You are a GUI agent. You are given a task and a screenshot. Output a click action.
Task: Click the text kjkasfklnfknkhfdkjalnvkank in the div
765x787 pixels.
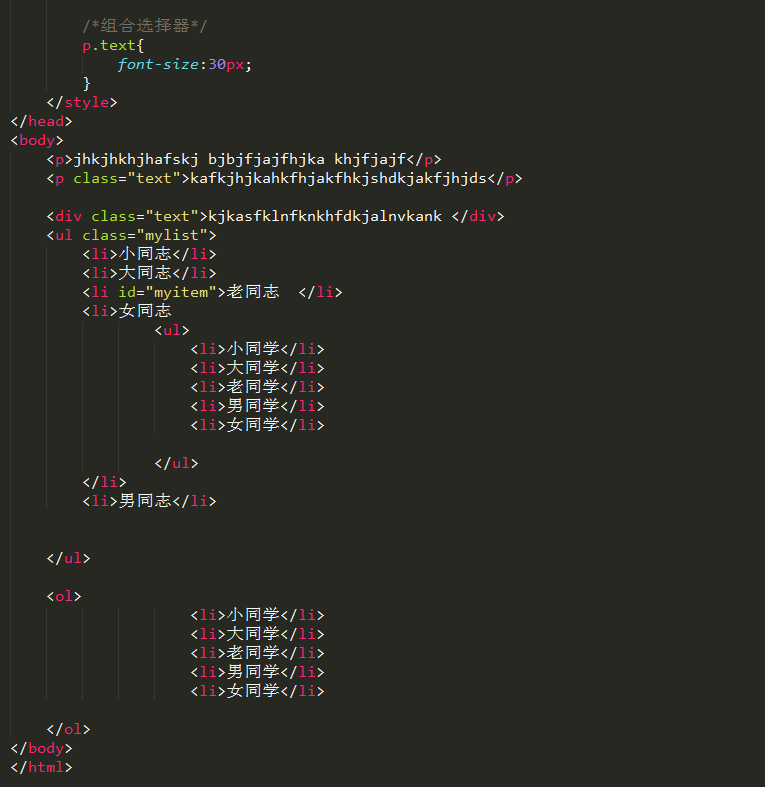325,216
